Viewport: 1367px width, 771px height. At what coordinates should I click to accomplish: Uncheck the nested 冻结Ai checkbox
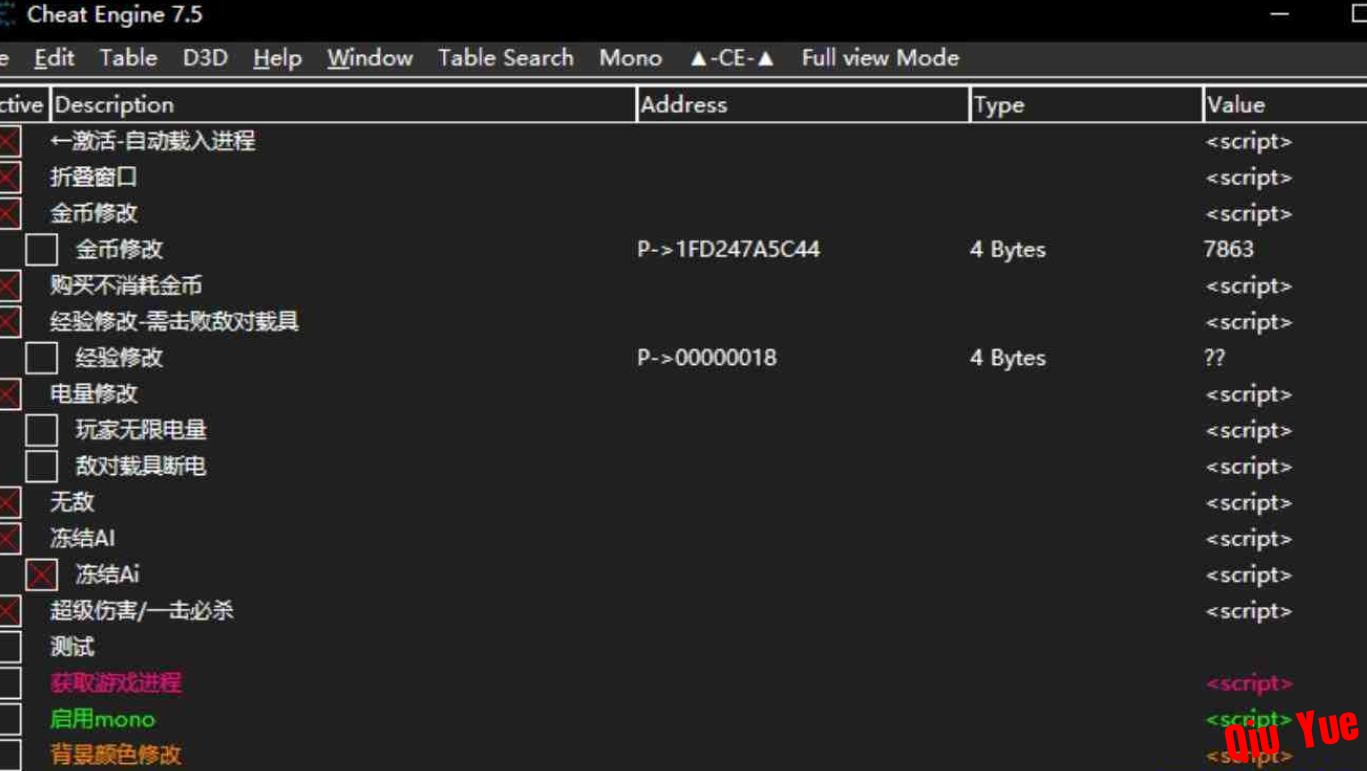click(x=41, y=575)
